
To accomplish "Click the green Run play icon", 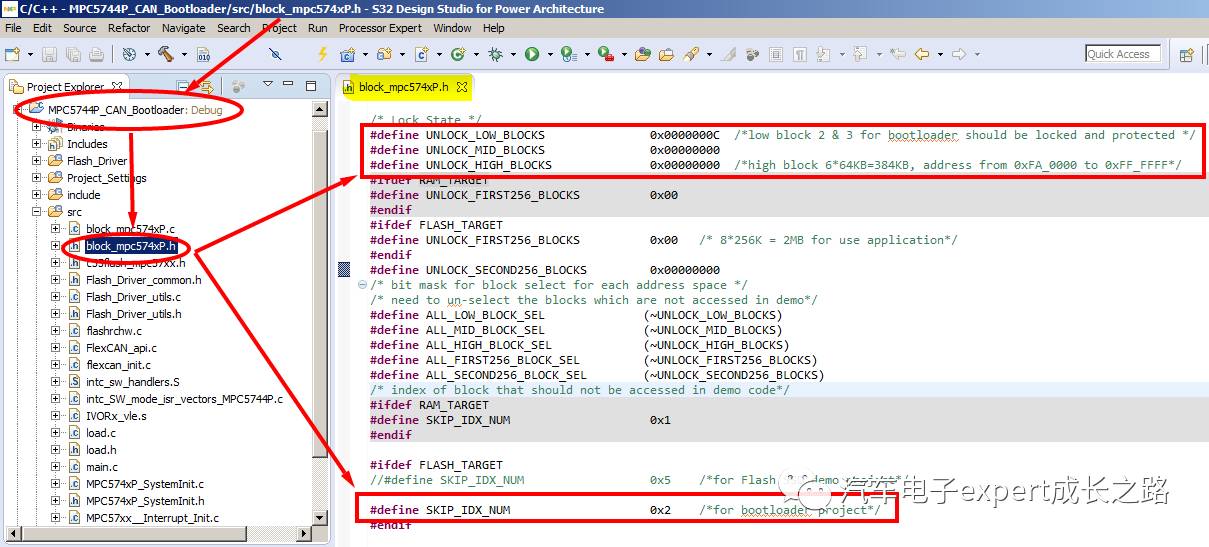I will pyautogui.click(x=532, y=54).
